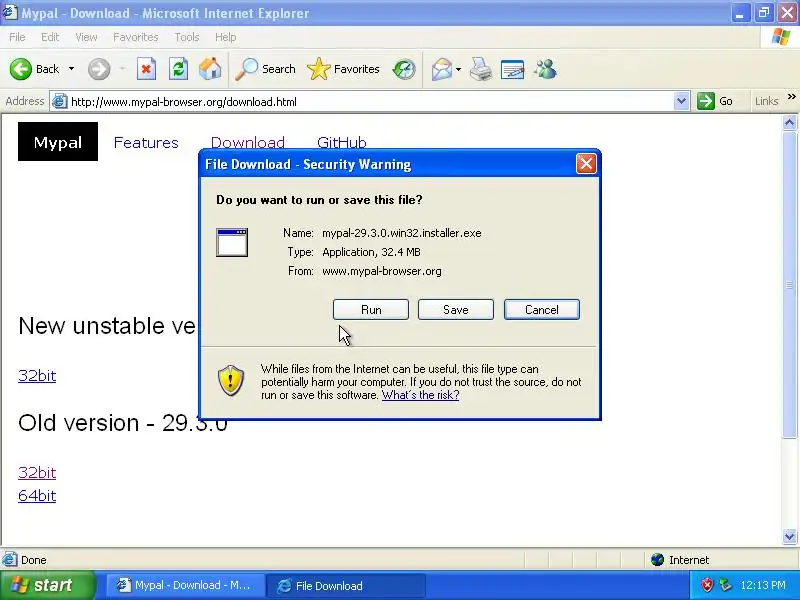The width and height of the screenshot is (800, 600).
Task: Click the green Go arrow button
Action: coord(706,101)
